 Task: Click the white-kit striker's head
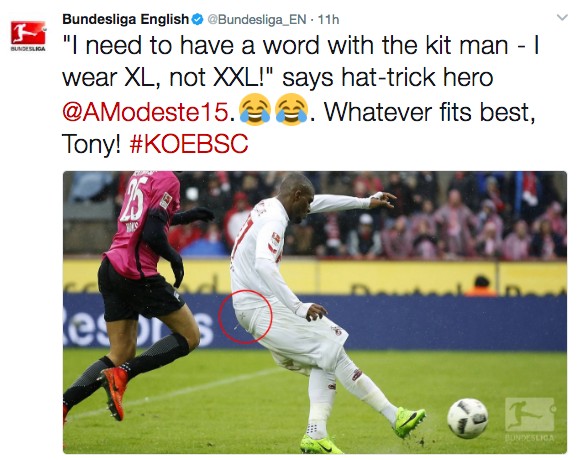(x=297, y=198)
